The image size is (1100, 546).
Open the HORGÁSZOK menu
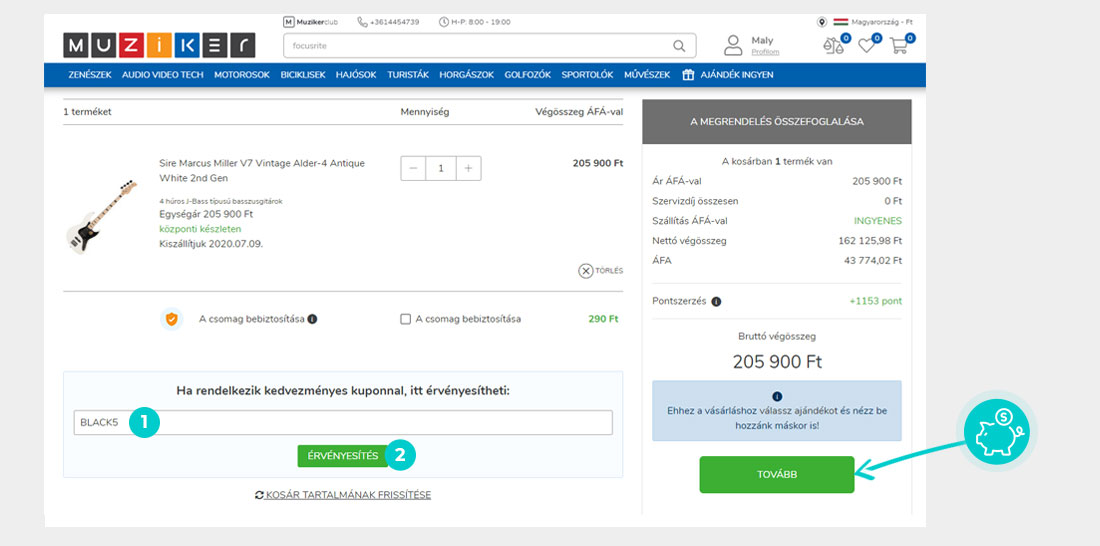467,74
